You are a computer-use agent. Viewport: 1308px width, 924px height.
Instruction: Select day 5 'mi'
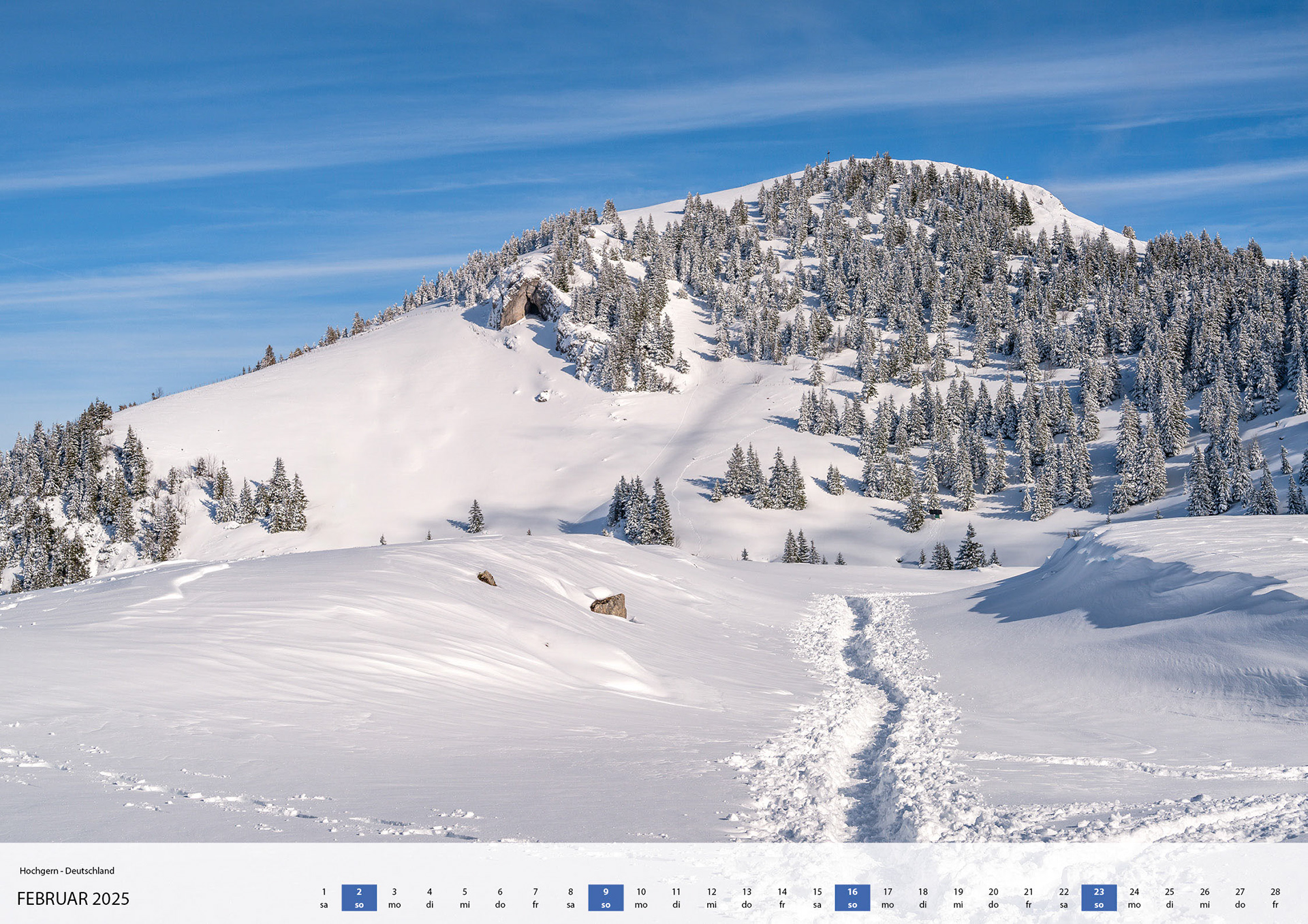tap(465, 898)
